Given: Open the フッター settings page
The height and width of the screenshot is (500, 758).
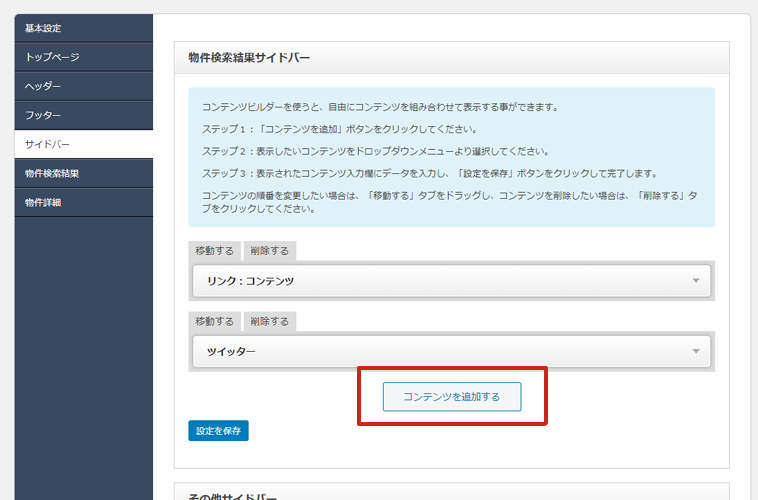Looking at the screenshot, I should pos(43,115).
